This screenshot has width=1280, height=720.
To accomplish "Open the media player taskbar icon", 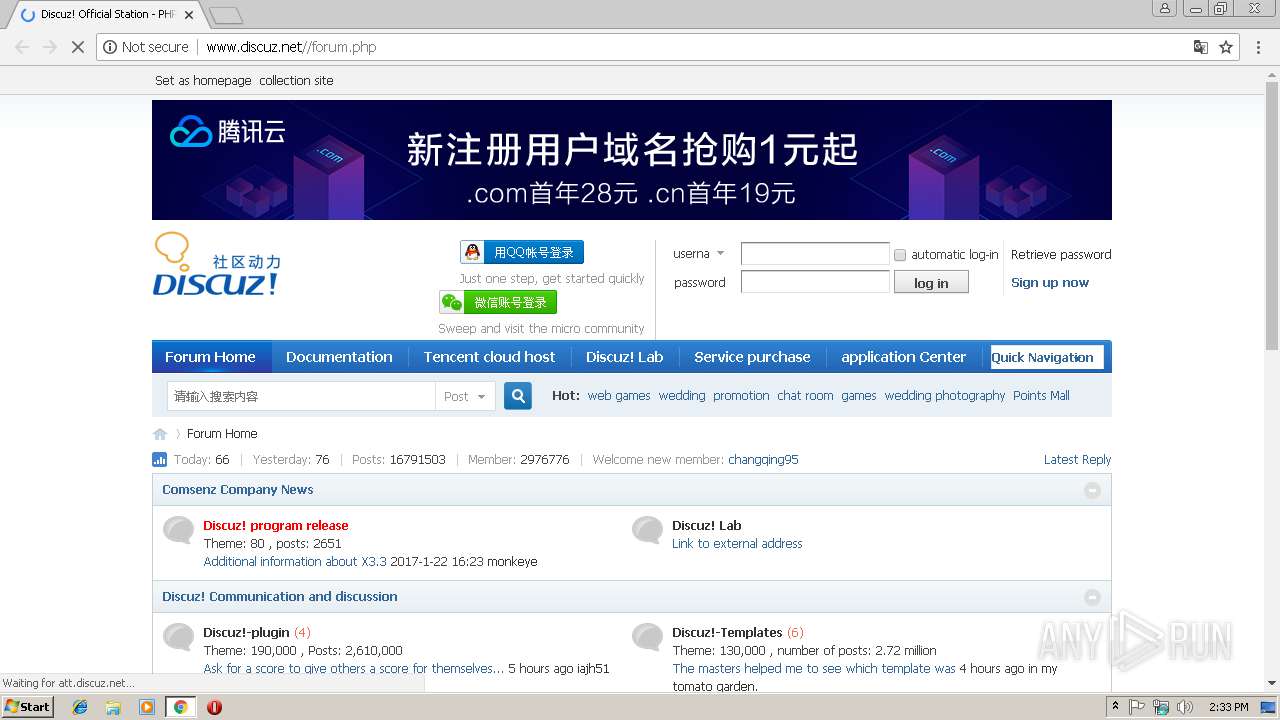I will 147,707.
